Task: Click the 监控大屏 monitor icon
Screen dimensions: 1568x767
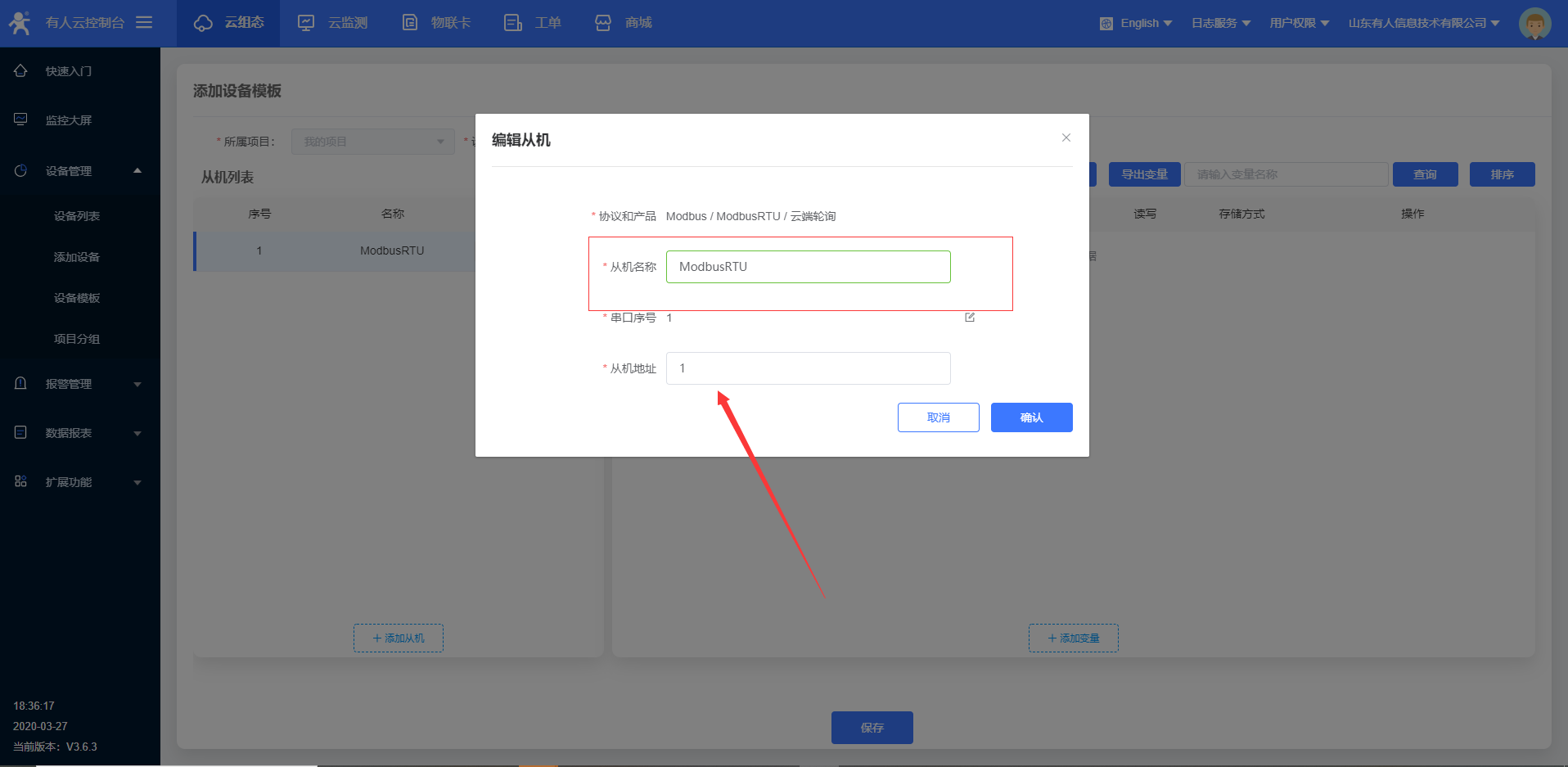Action: [x=20, y=120]
